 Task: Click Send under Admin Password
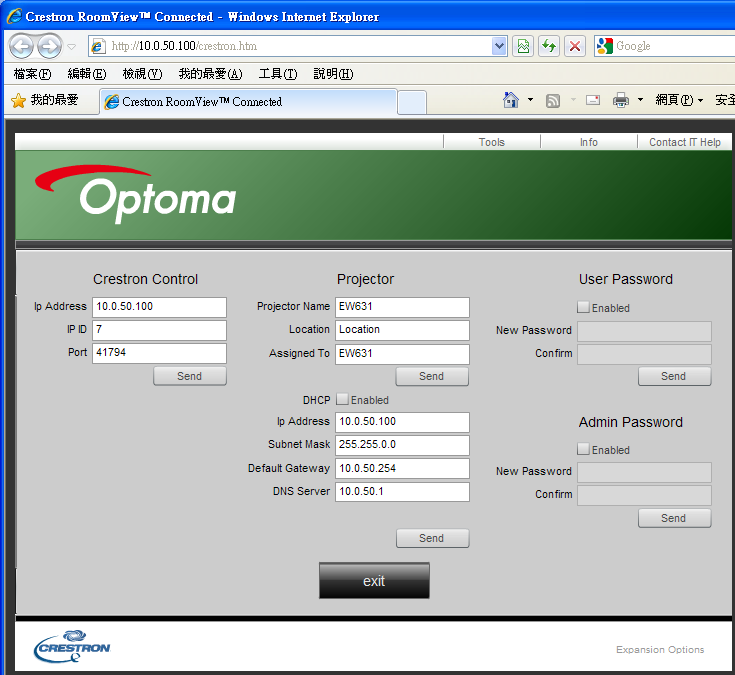pyautogui.click(x=674, y=518)
